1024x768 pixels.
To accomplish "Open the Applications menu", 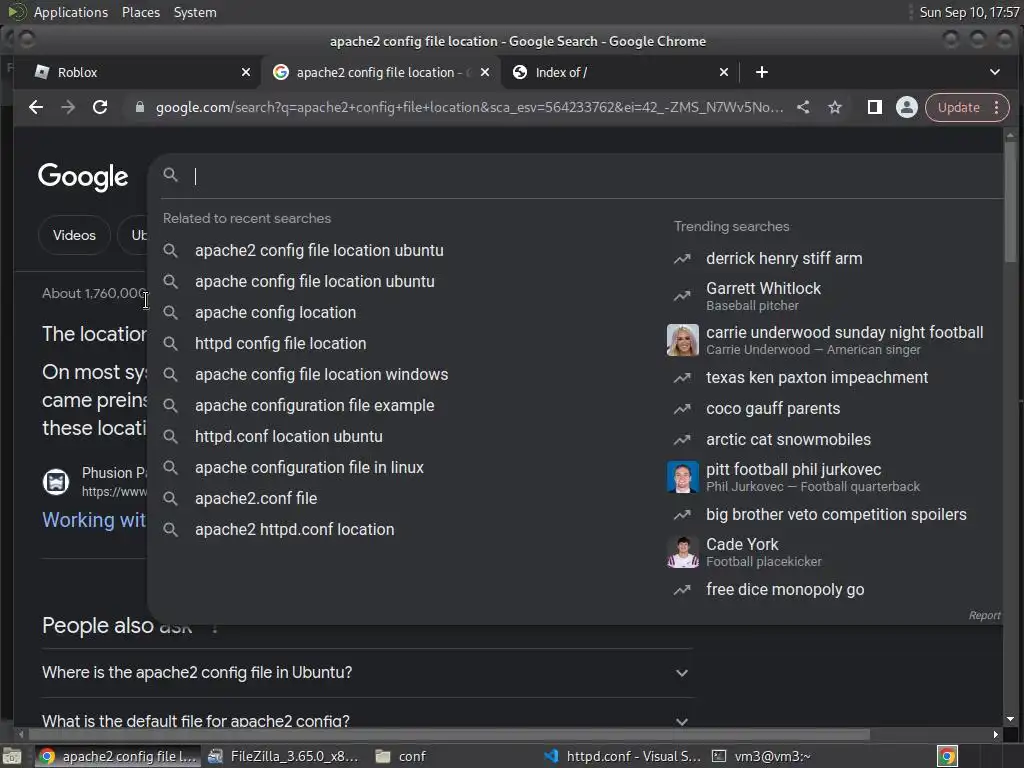I will click(x=71, y=12).
